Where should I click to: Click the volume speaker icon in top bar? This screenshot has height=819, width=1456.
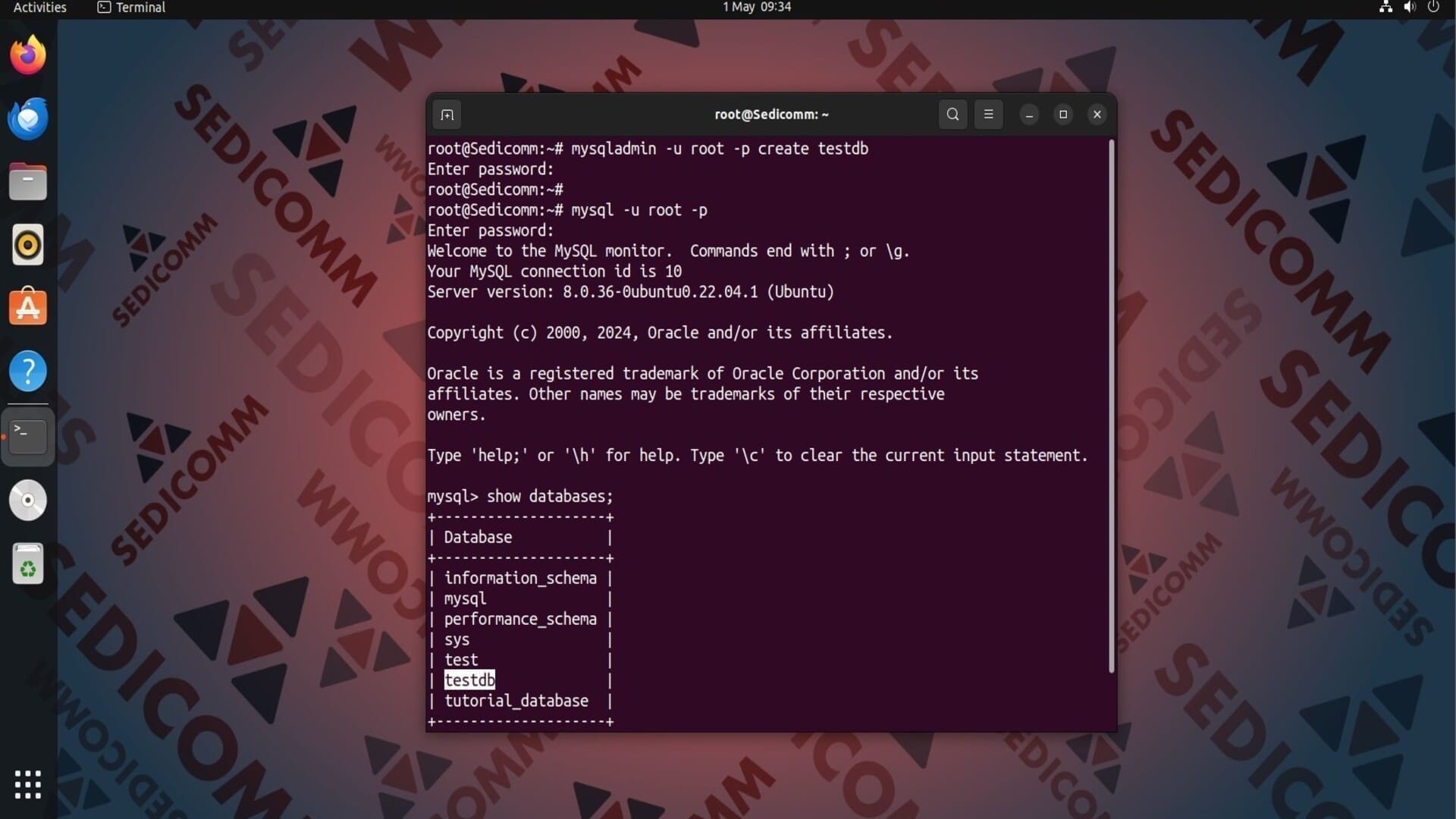[1409, 8]
